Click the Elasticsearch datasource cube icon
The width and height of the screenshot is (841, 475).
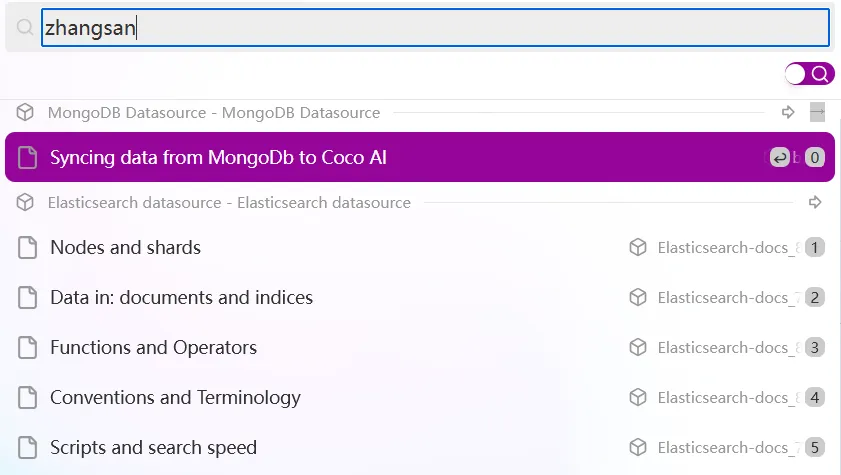pos(25,203)
